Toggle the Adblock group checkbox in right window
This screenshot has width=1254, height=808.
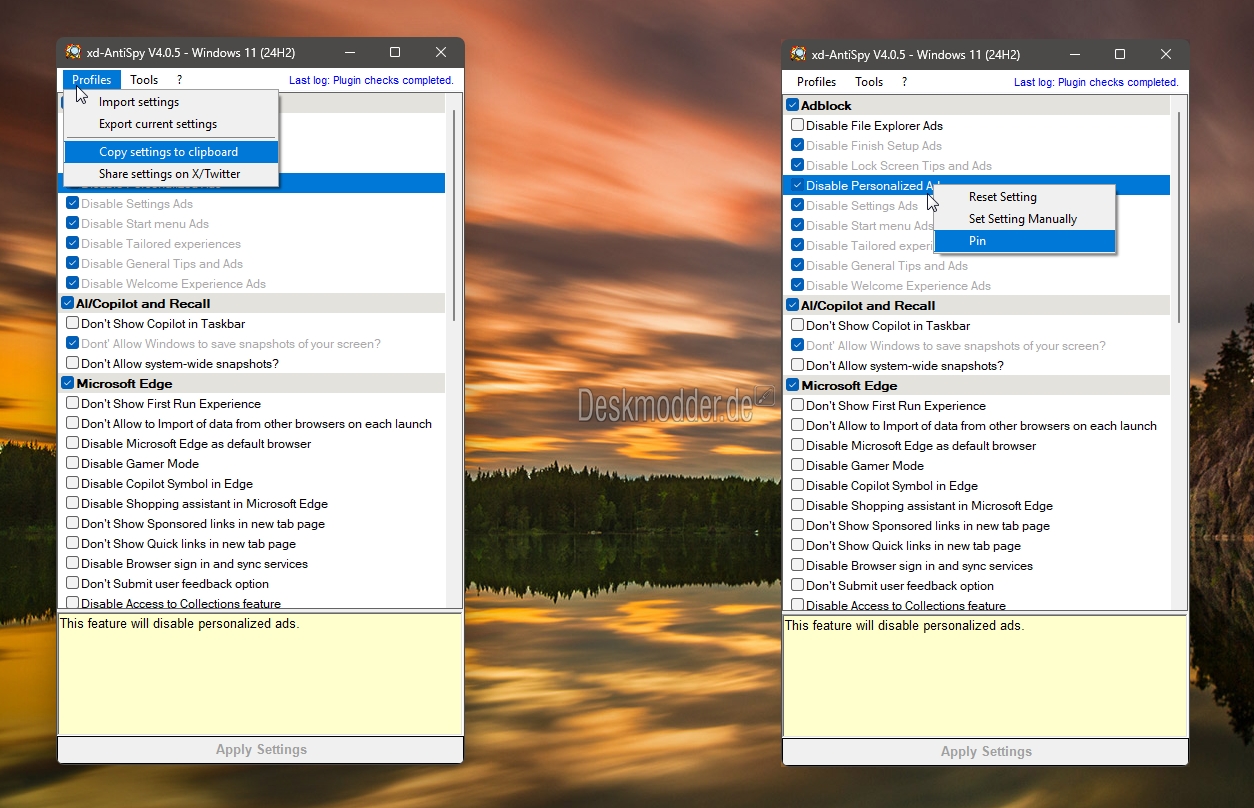pyautogui.click(x=792, y=106)
